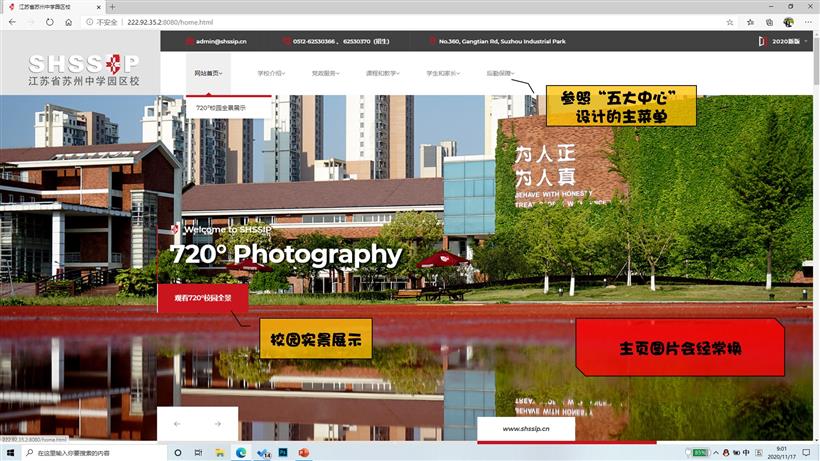Open the browser settings ellipsis menu
This screenshot has height=461, width=820.
(808, 22)
